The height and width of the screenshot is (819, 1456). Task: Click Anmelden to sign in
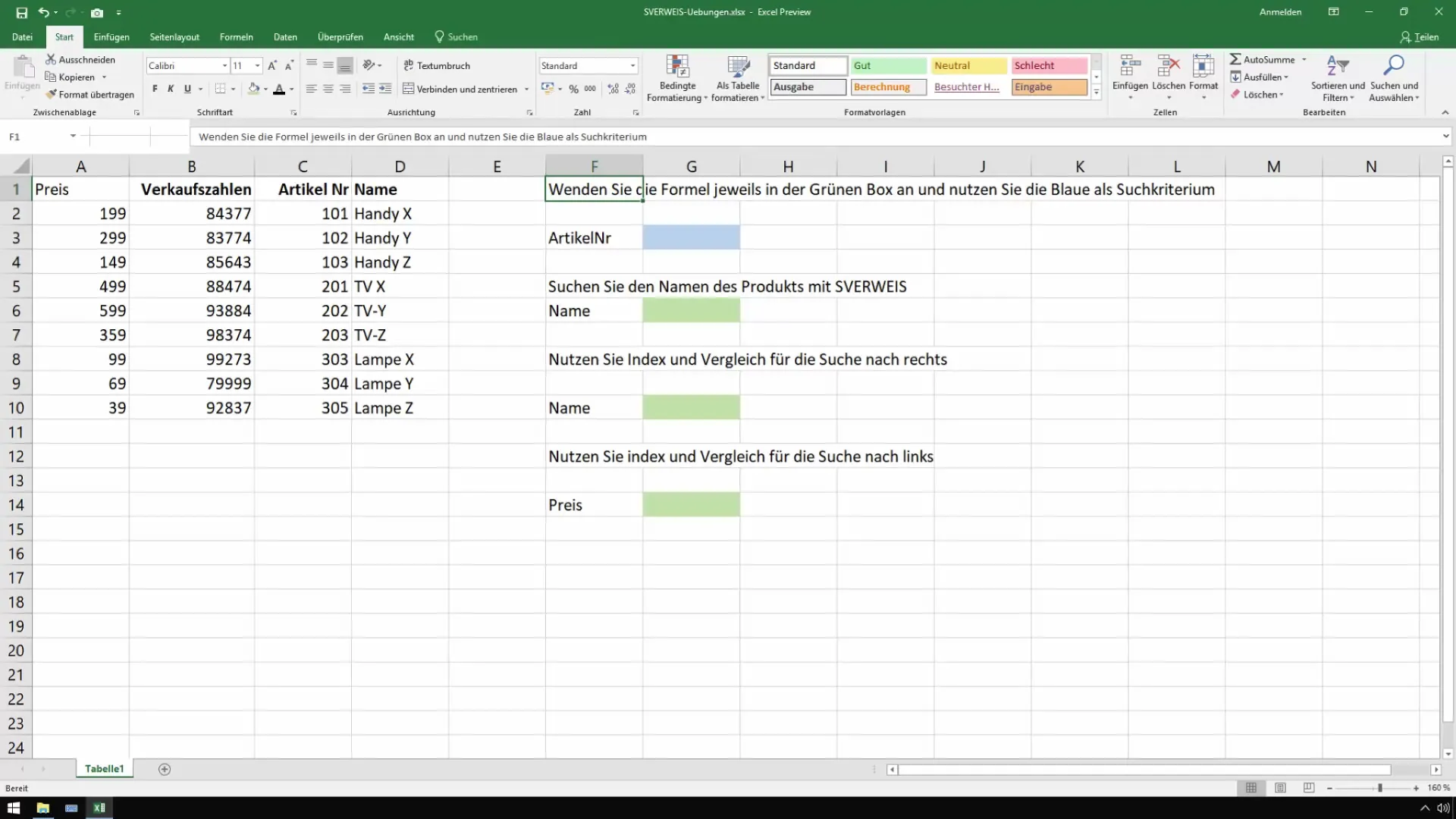tap(1280, 12)
